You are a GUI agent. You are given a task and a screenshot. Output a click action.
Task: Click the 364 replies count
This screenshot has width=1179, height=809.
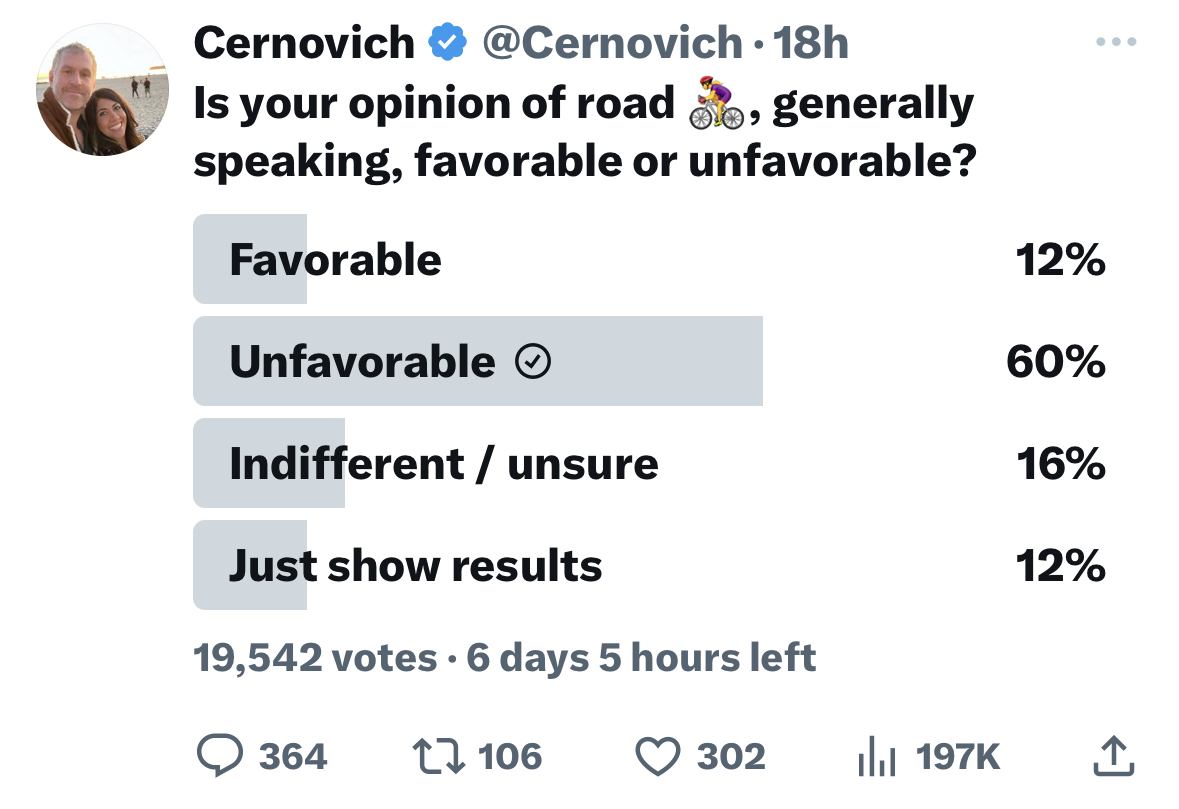(x=293, y=756)
